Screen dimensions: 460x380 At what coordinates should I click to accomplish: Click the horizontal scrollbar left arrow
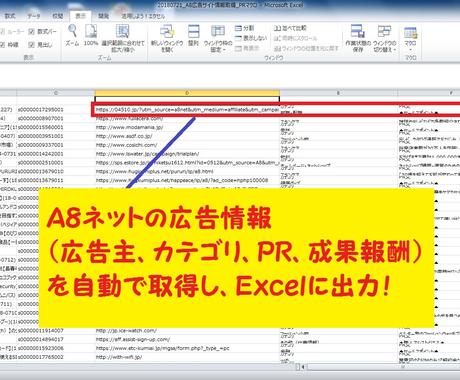coord(303,367)
